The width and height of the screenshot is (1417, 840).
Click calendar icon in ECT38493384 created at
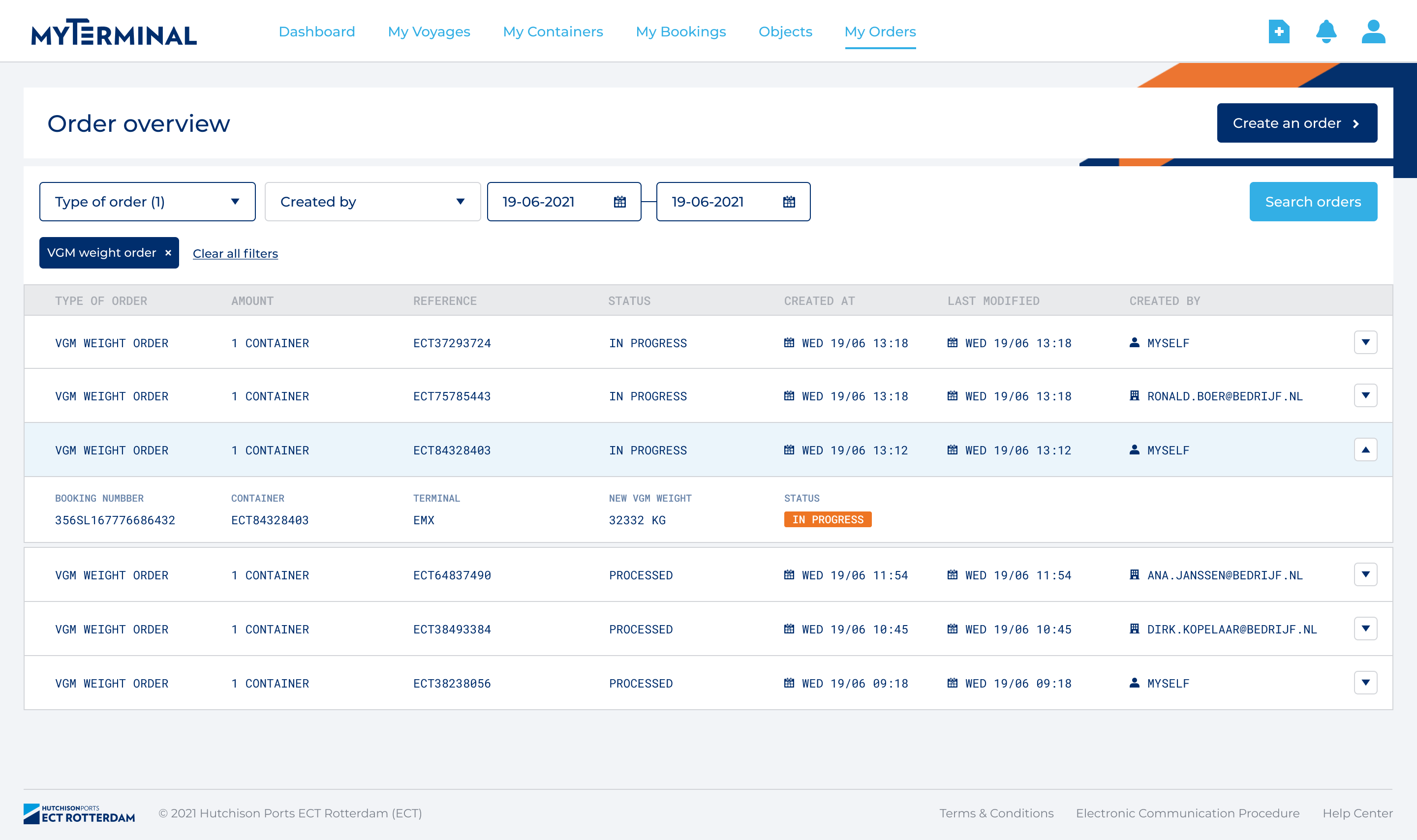pos(789,629)
